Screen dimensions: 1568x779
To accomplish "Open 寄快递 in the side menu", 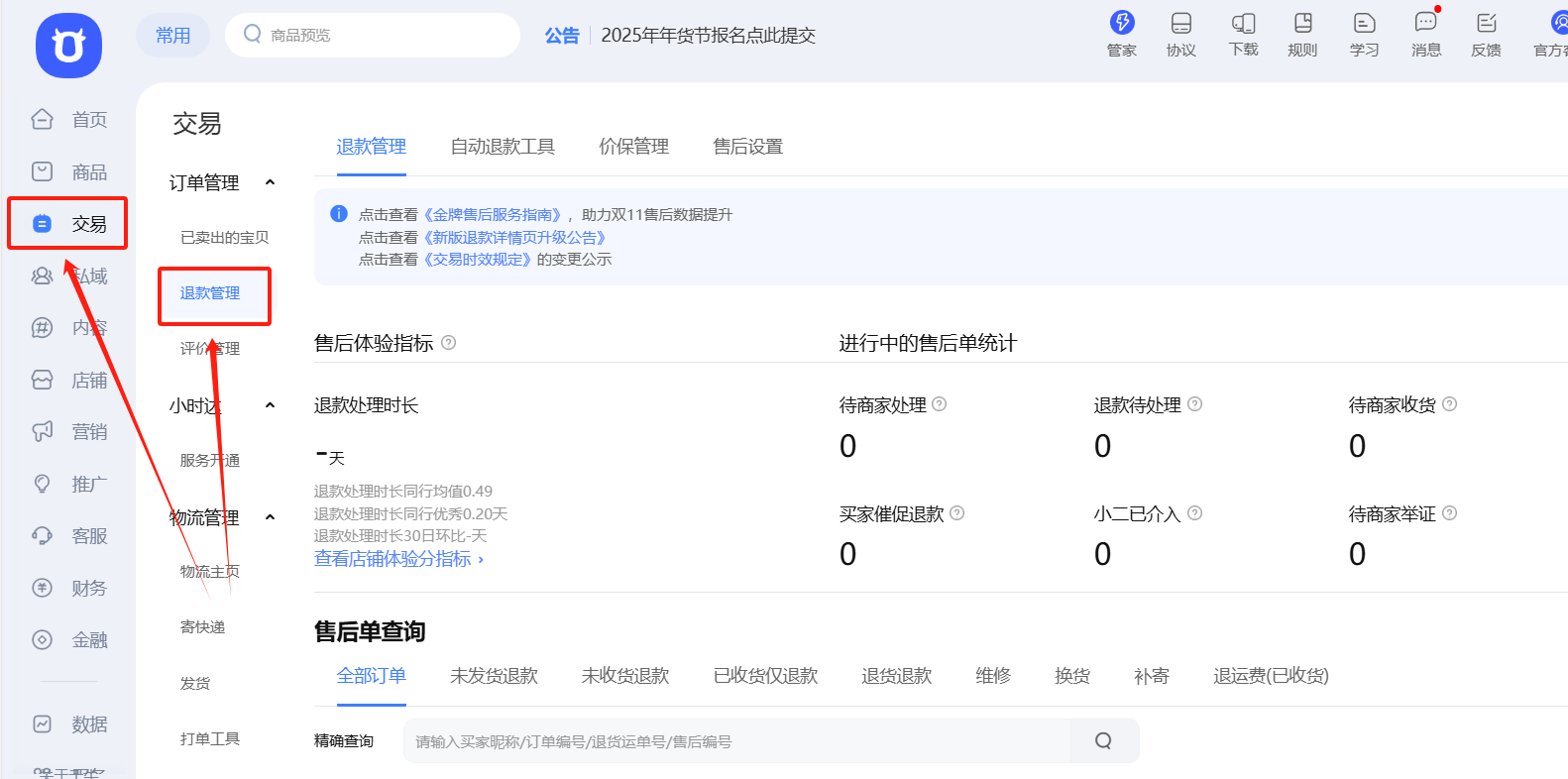I will click(202, 627).
